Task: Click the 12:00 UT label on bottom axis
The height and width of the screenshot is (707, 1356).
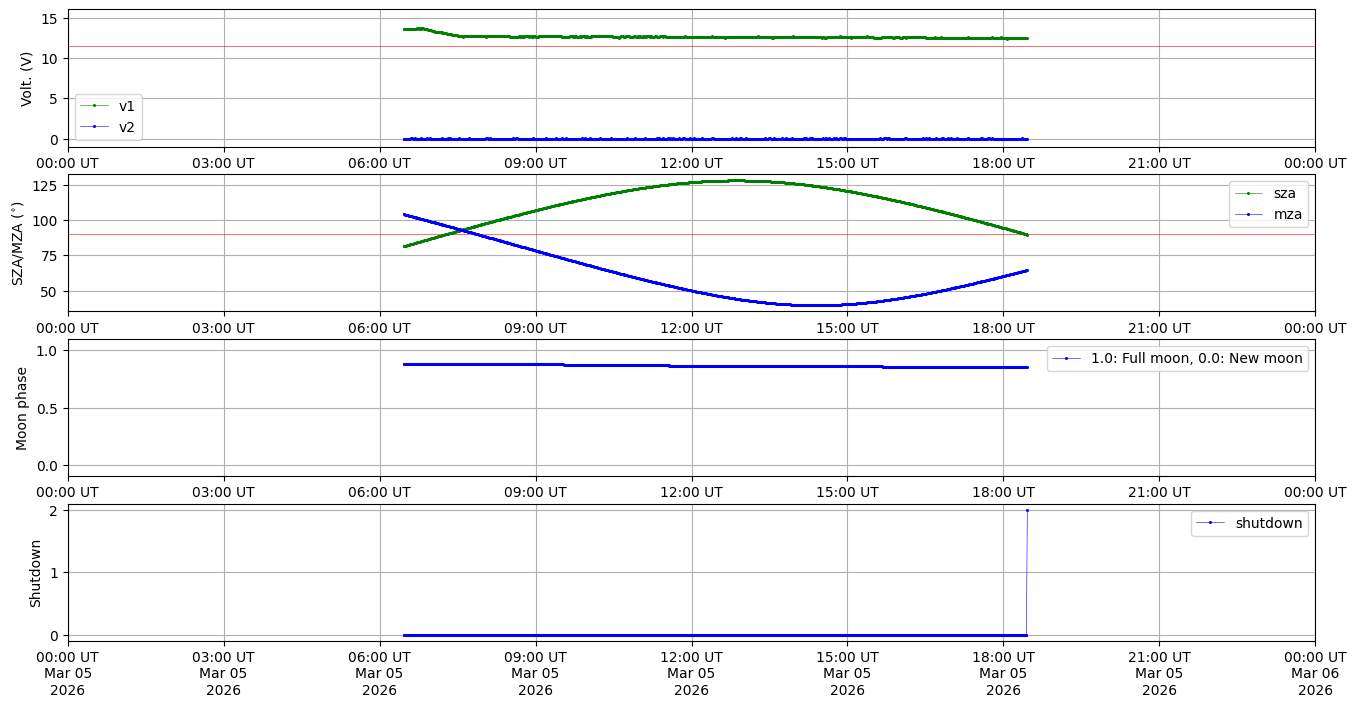Action: (x=691, y=657)
